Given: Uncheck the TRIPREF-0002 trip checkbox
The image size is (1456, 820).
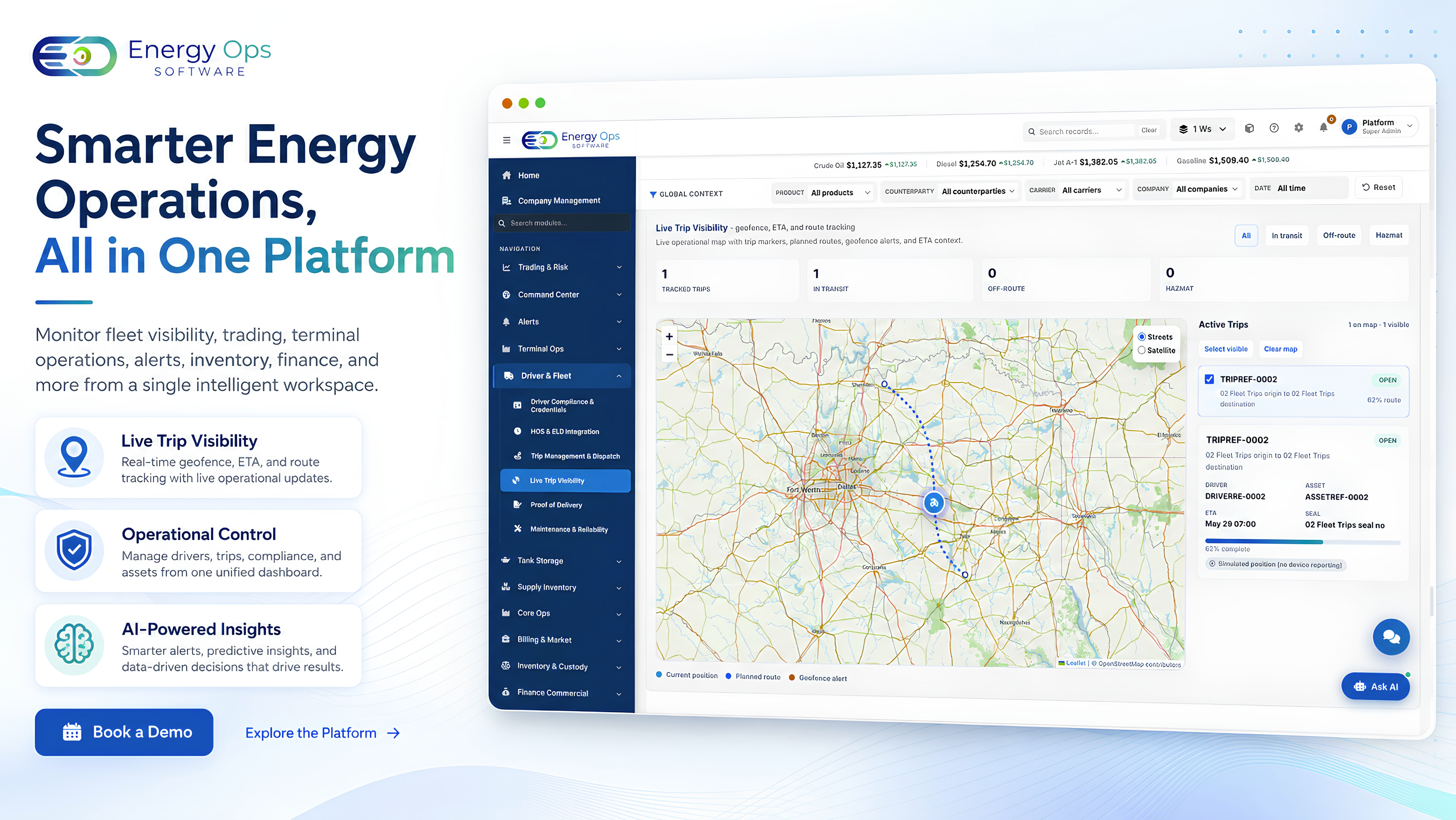Looking at the screenshot, I should pyautogui.click(x=1209, y=379).
